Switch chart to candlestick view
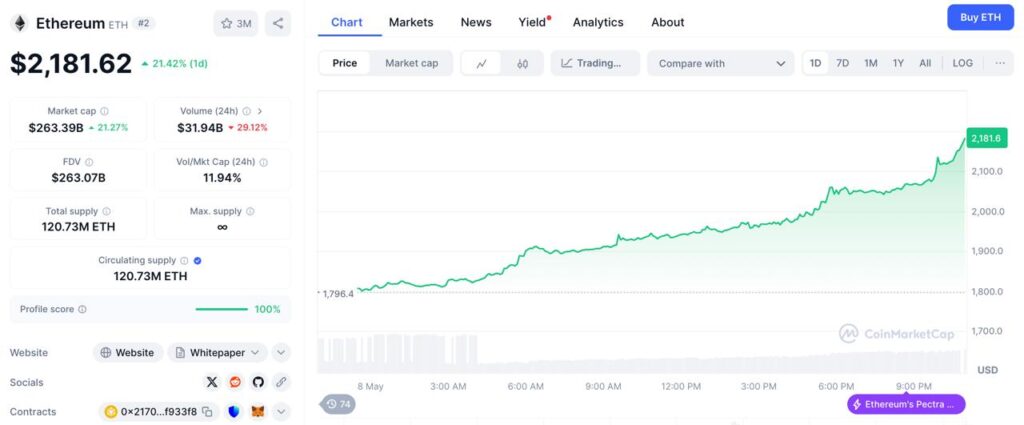This screenshot has width=1024, height=425. tap(522, 63)
